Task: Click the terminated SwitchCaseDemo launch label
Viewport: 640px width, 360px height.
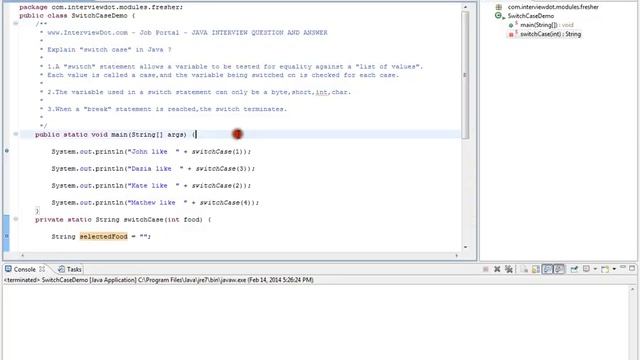Action: point(158,280)
